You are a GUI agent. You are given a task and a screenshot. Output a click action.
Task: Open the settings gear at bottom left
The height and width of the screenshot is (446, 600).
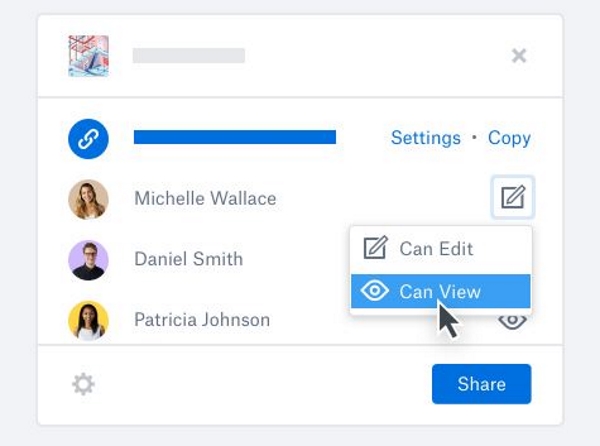[x=84, y=384]
